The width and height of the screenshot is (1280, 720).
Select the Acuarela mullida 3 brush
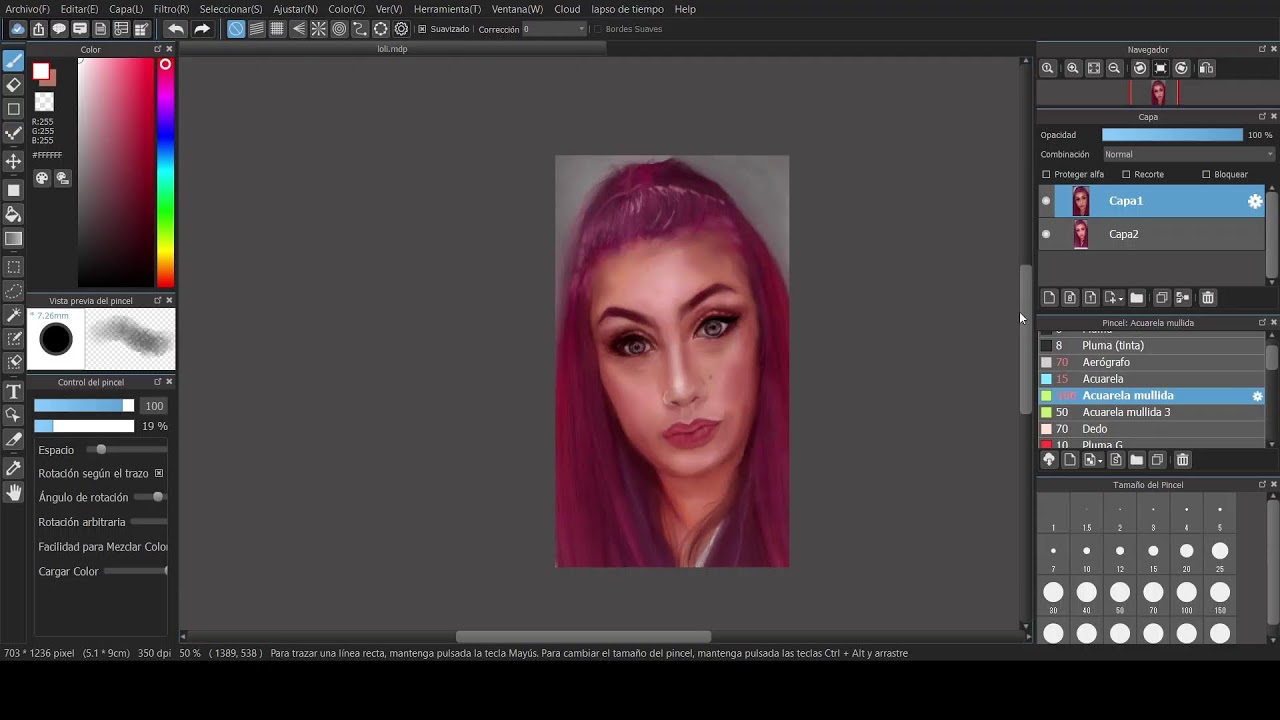tap(1152, 412)
